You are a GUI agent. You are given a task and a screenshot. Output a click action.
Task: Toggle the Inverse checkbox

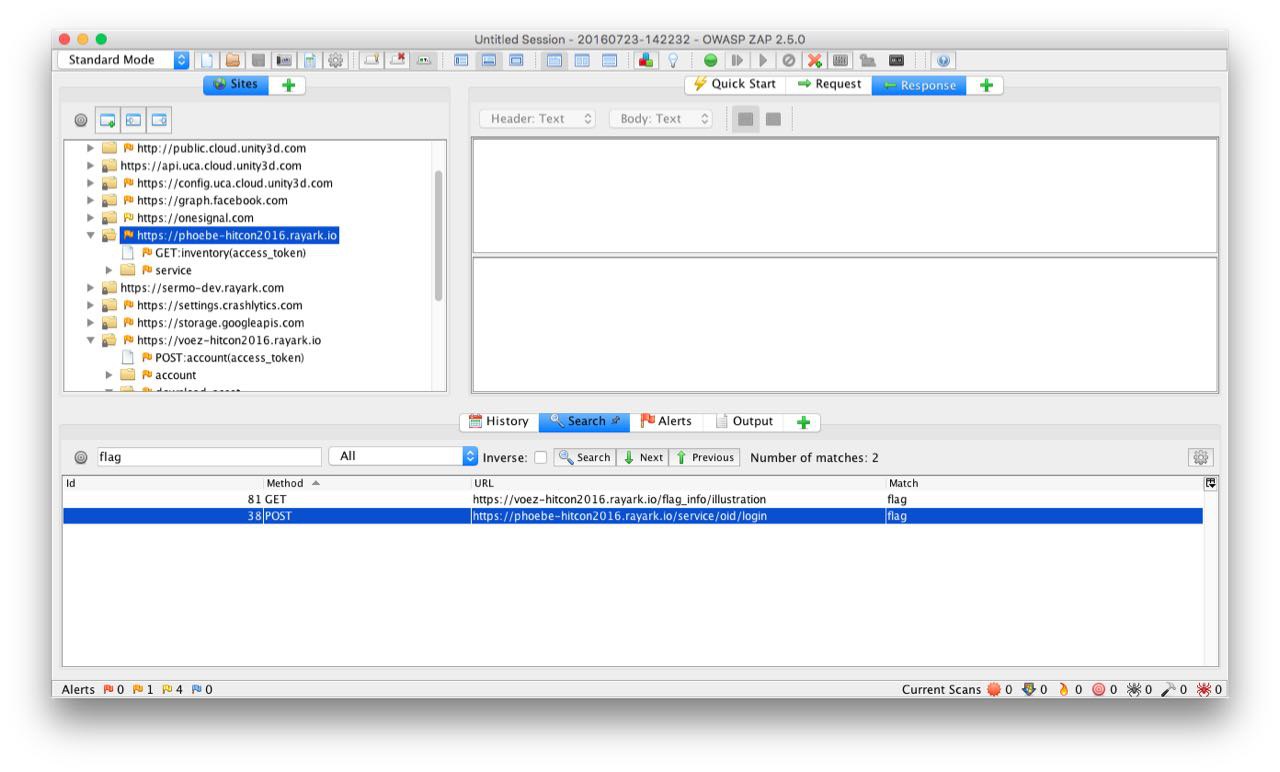[x=540, y=458]
